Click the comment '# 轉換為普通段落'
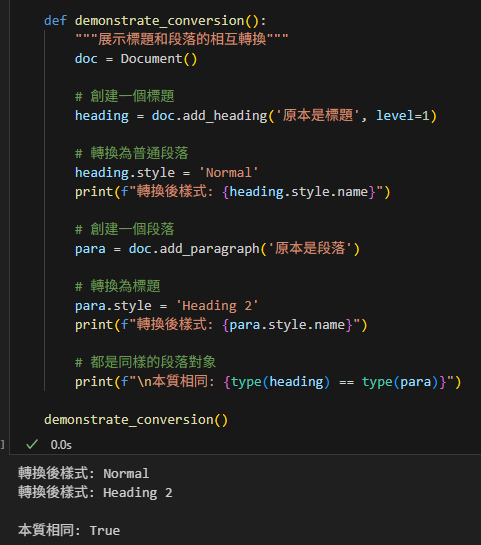This screenshot has width=481, height=545. (132, 153)
